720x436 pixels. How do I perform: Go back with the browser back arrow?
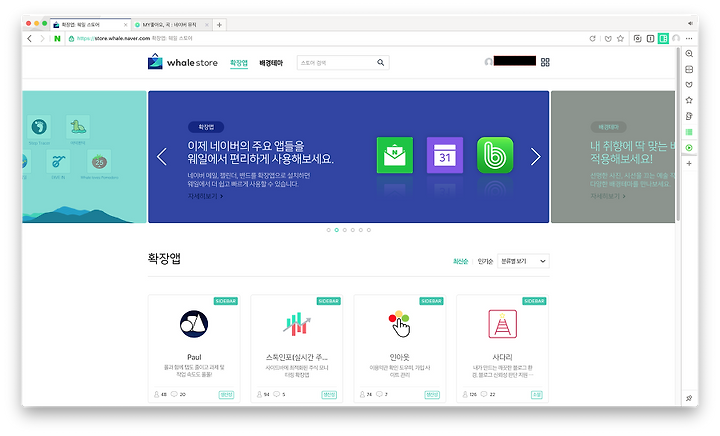[30, 39]
